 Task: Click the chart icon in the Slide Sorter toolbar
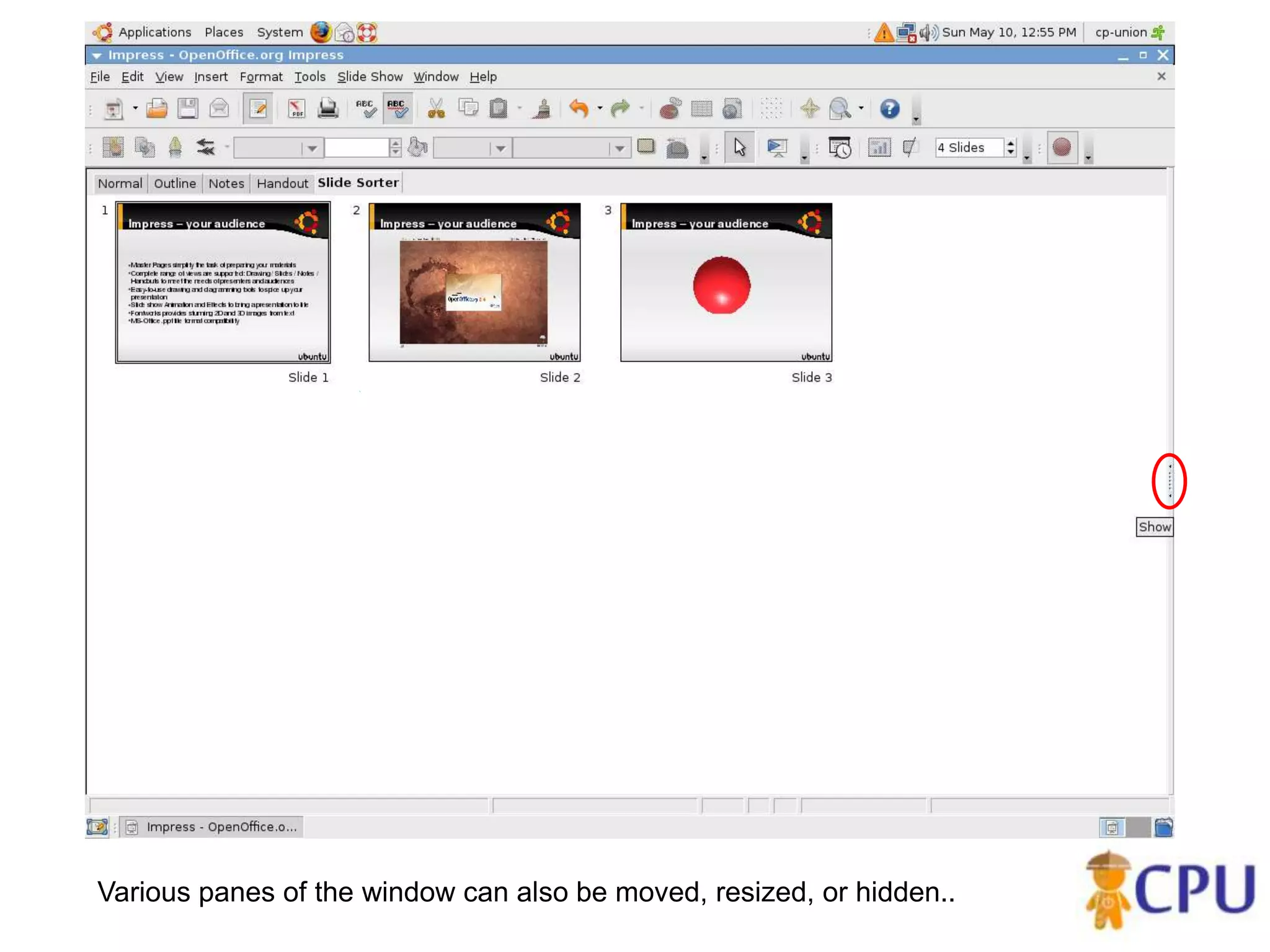tap(879, 148)
